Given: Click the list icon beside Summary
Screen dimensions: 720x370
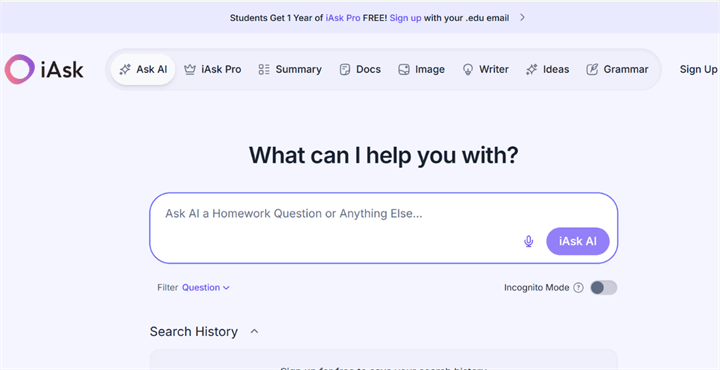Looking at the screenshot, I should tap(264, 70).
